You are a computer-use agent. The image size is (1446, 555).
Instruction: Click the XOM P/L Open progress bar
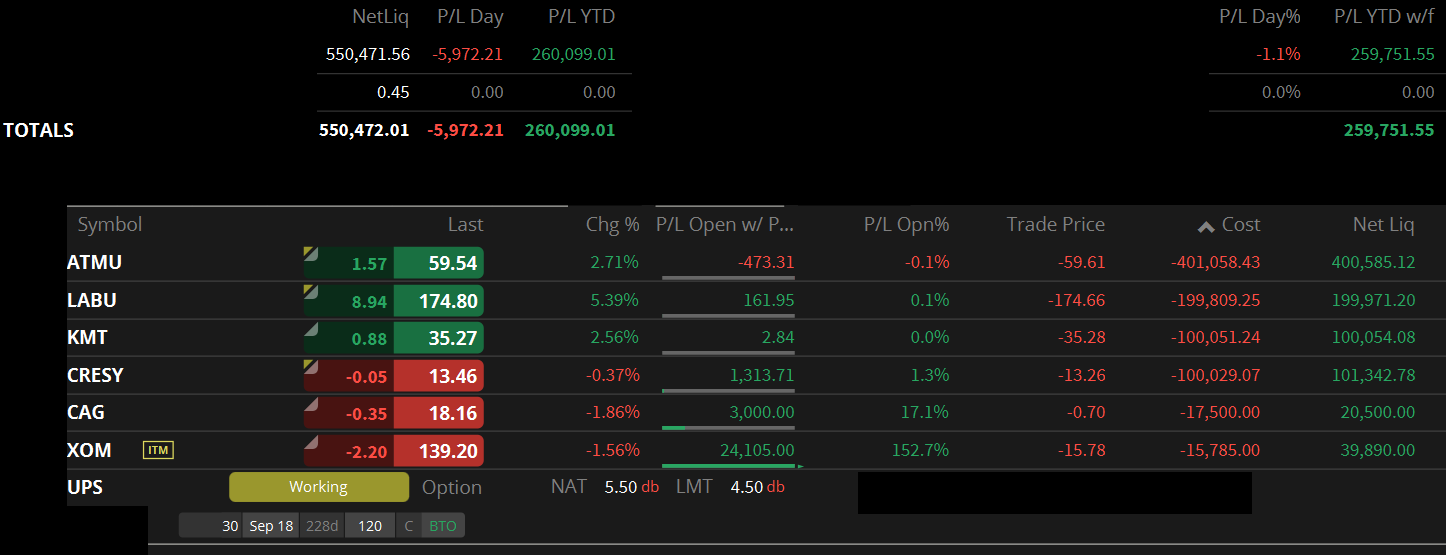tap(728, 466)
